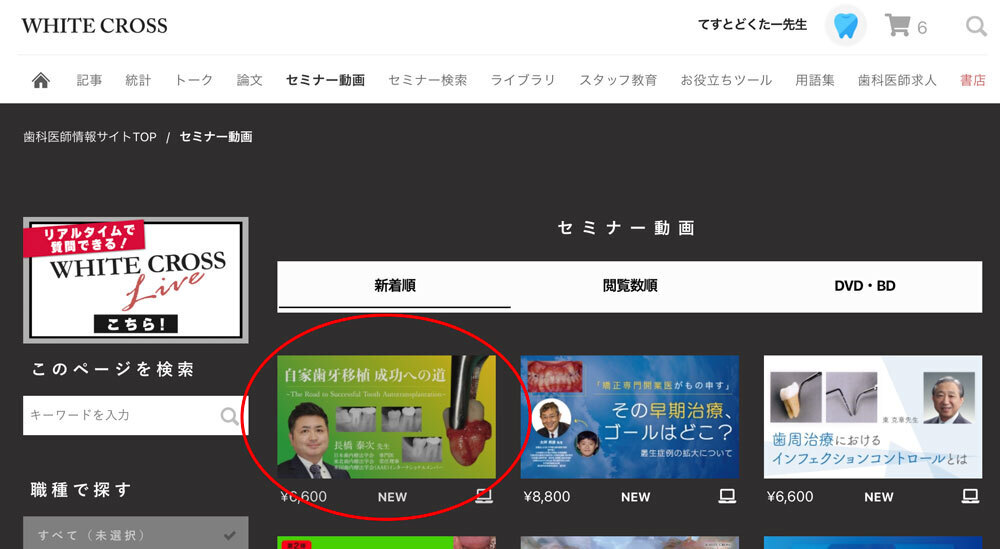Open search via top-right magnifier icon
The width and height of the screenshot is (1000, 549).
click(976, 26)
